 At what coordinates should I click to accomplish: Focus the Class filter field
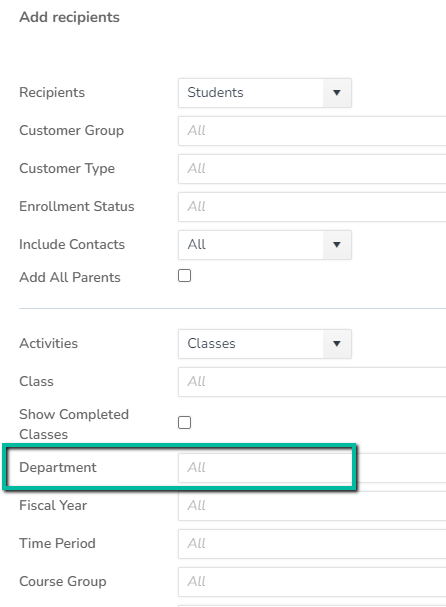(312, 382)
